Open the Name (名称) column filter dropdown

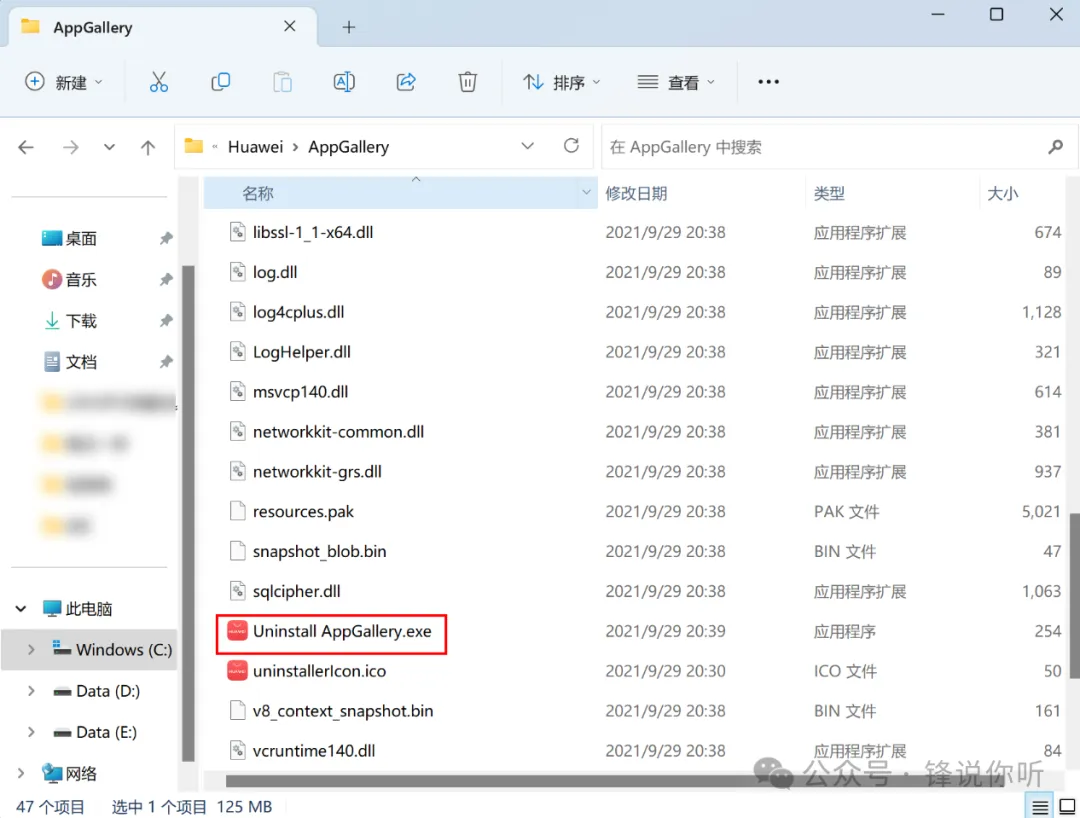tap(586, 193)
